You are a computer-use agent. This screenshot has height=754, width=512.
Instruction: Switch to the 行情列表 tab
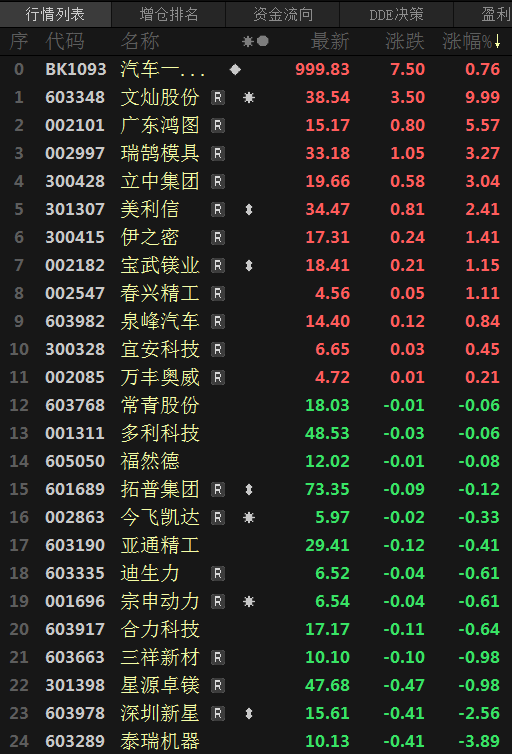click(x=55, y=14)
